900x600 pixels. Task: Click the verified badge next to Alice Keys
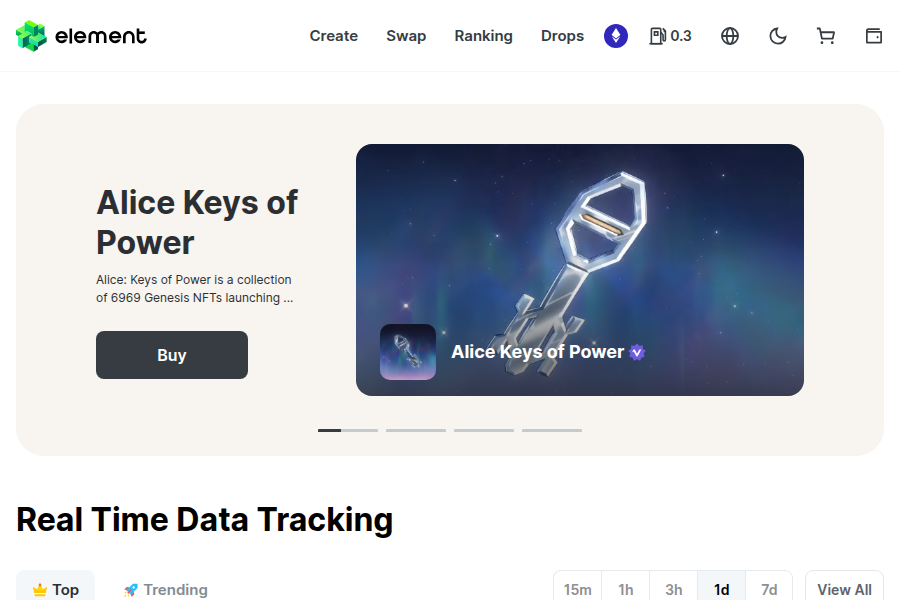[637, 352]
